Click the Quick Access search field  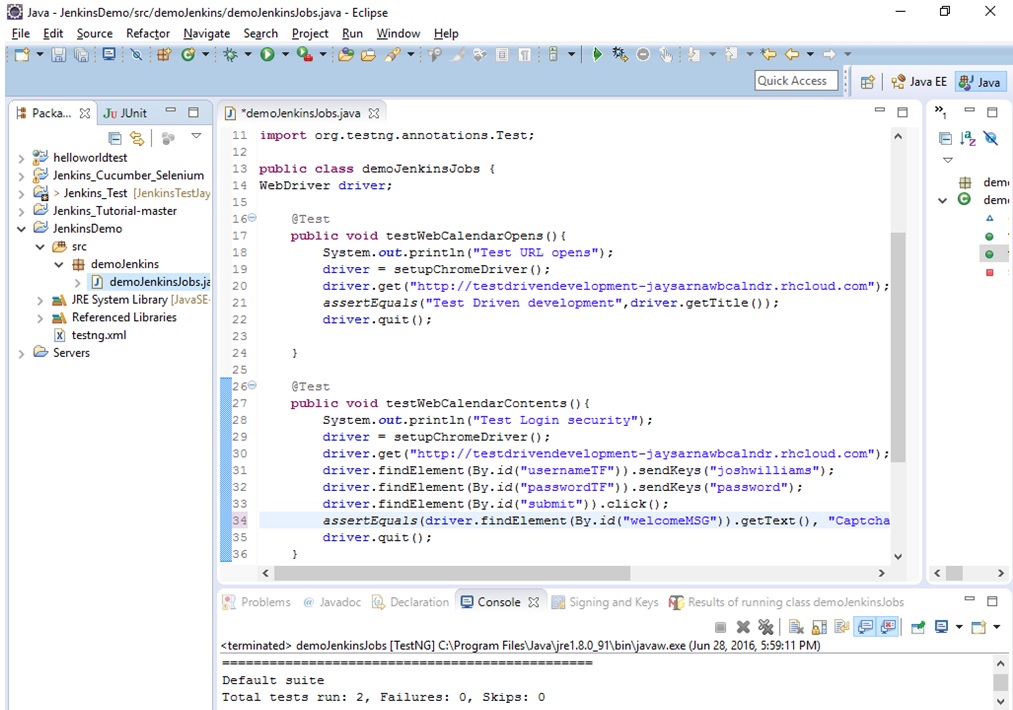[x=796, y=81]
